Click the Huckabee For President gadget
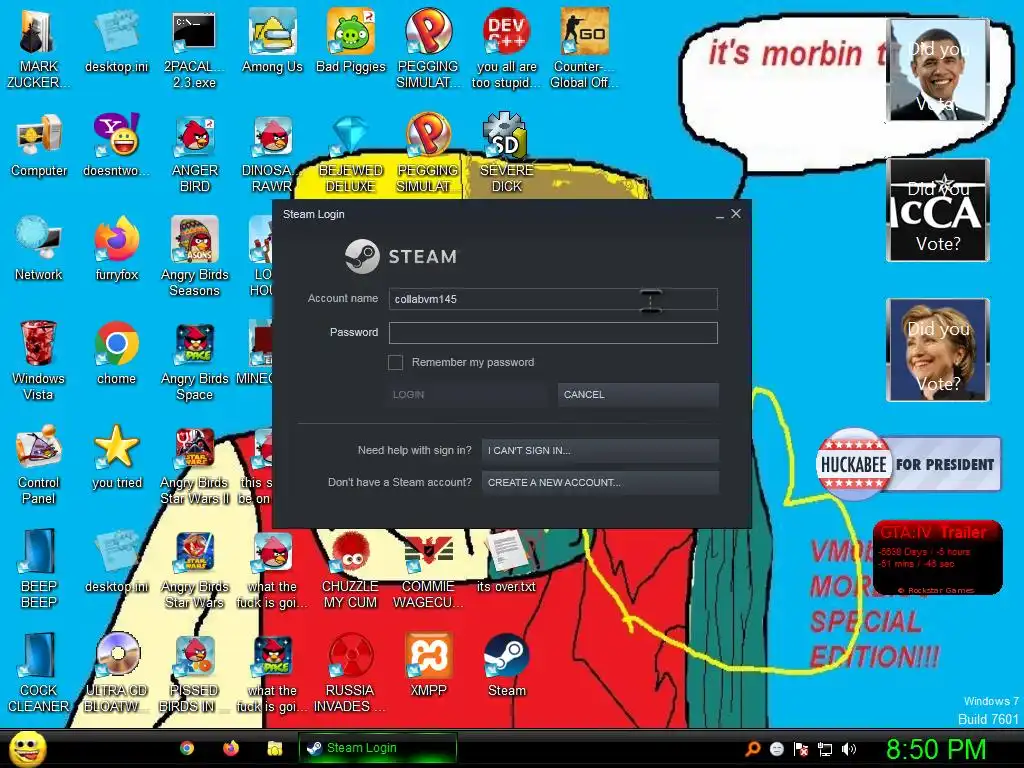This screenshot has width=1024, height=768. [908, 464]
